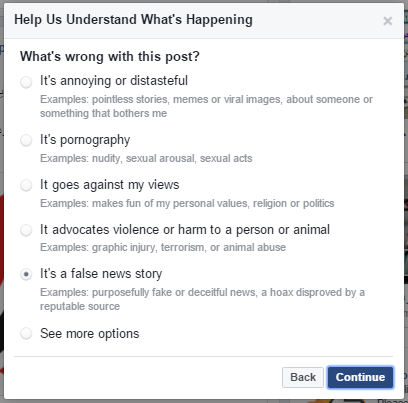Choose the pornography radio circle

[x=26, y=140]
